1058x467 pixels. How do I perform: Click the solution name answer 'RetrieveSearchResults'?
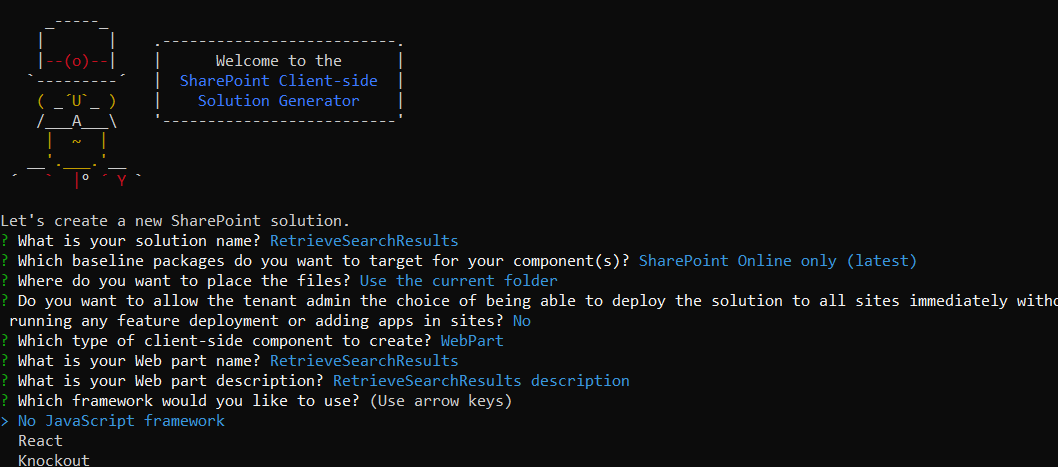[x=364, y=241]
